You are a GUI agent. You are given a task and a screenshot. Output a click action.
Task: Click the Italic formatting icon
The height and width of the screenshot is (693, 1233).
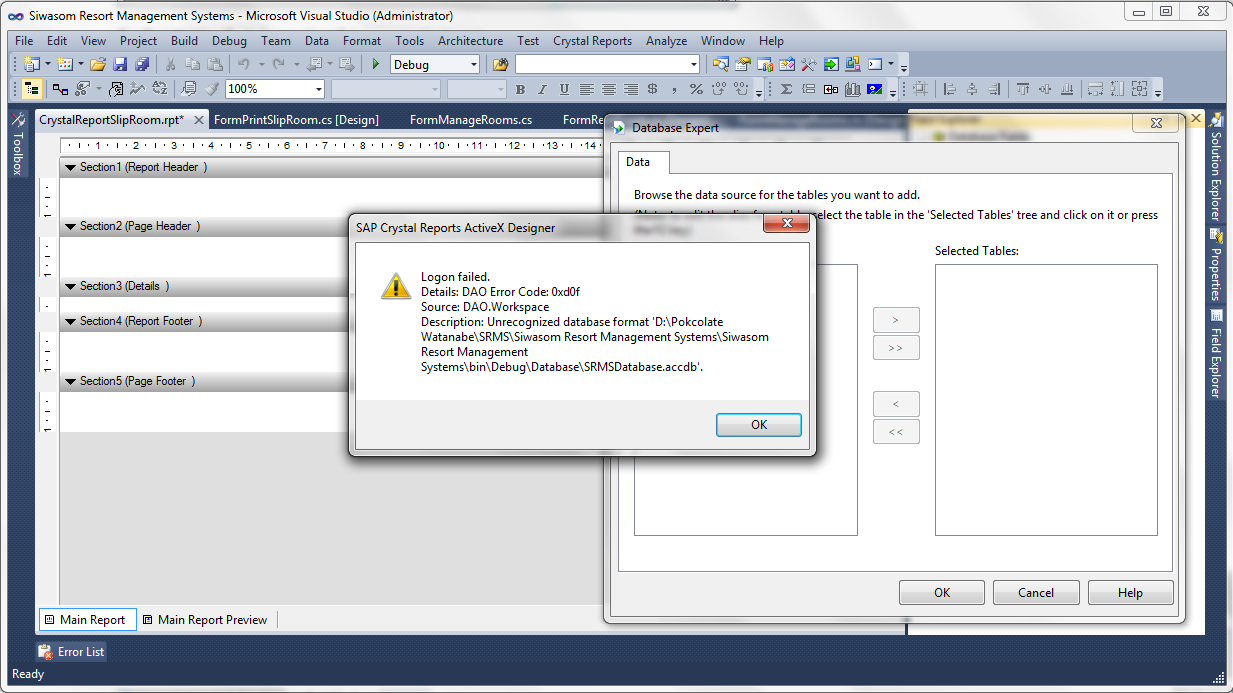pos(542,89)
